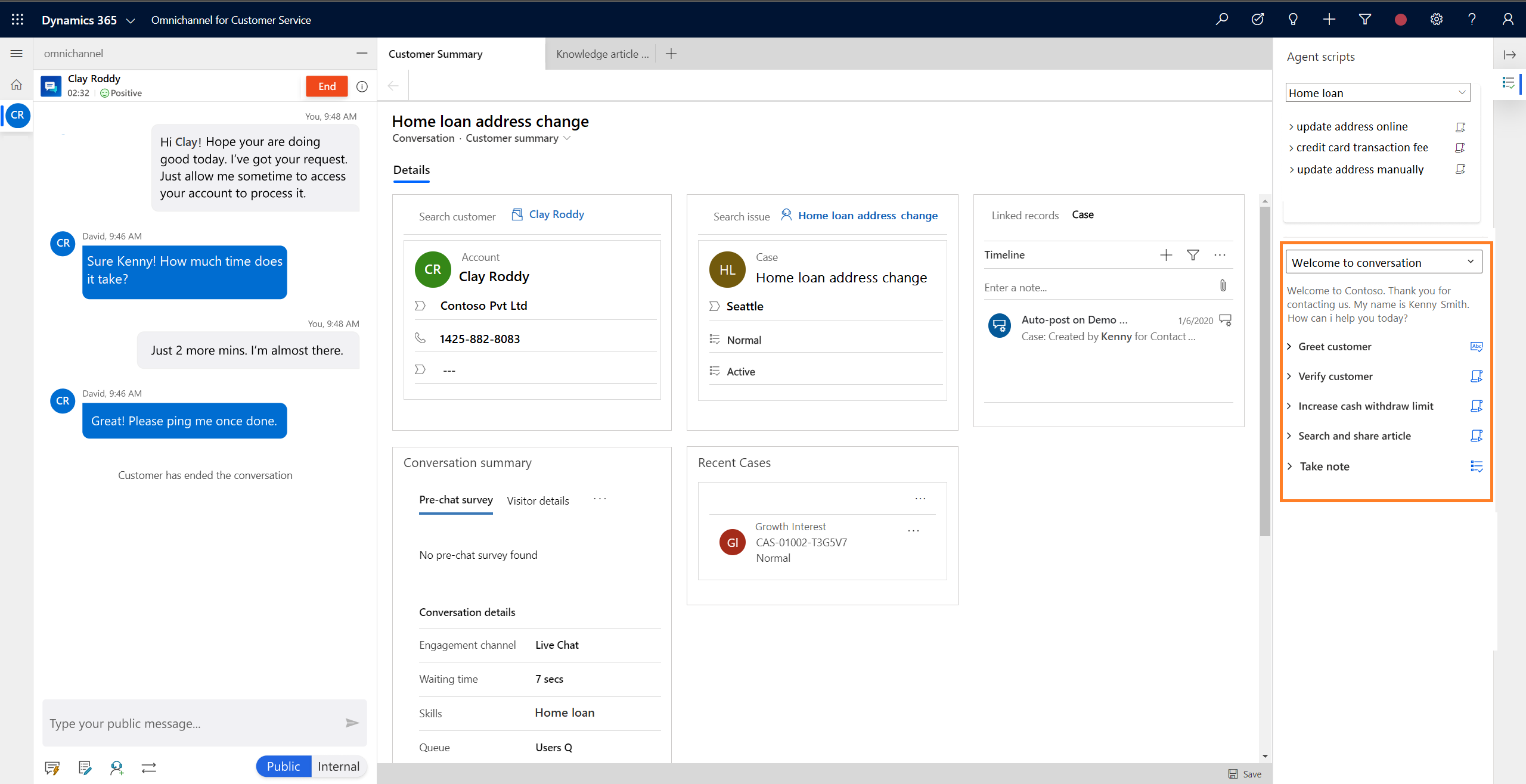Viewport: 1526px width, 784px height.
Task: Click the conversation presence/status red dot icon
Action: pyautogui.click(x=1401, y=19)
